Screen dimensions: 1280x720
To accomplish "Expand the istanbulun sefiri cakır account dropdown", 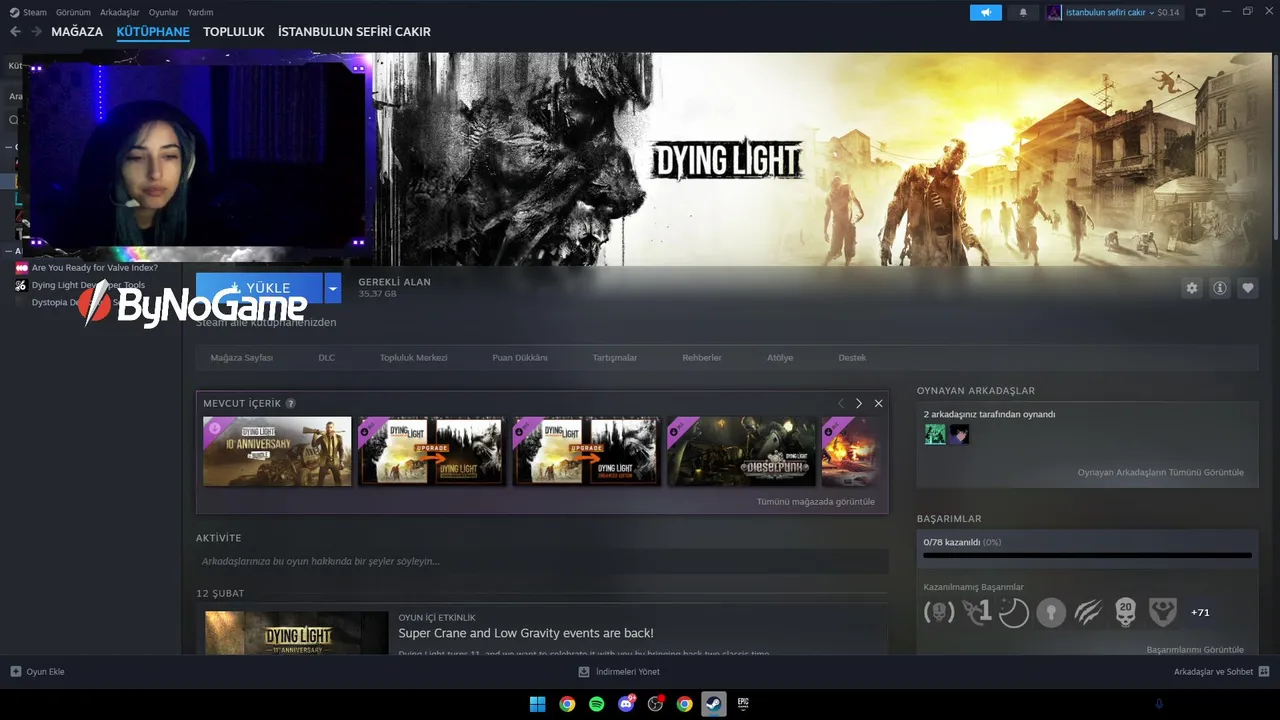I will [1109, 12].
